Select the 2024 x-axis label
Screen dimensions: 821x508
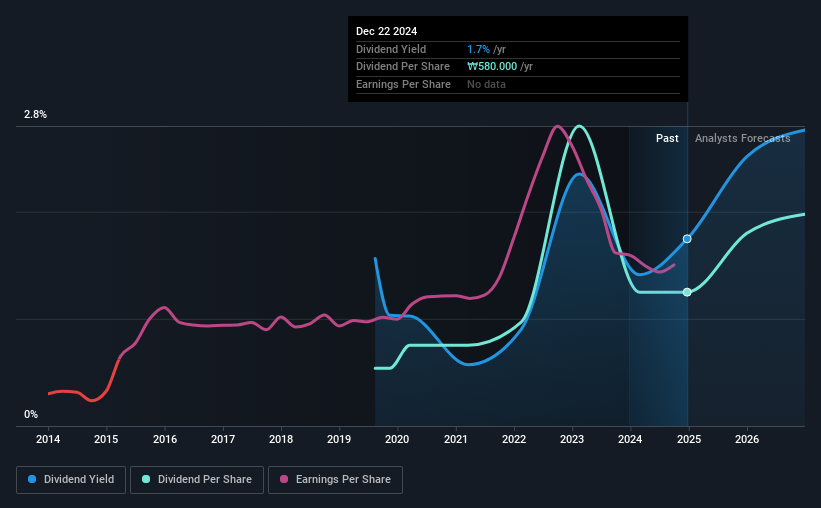[630, 439]
